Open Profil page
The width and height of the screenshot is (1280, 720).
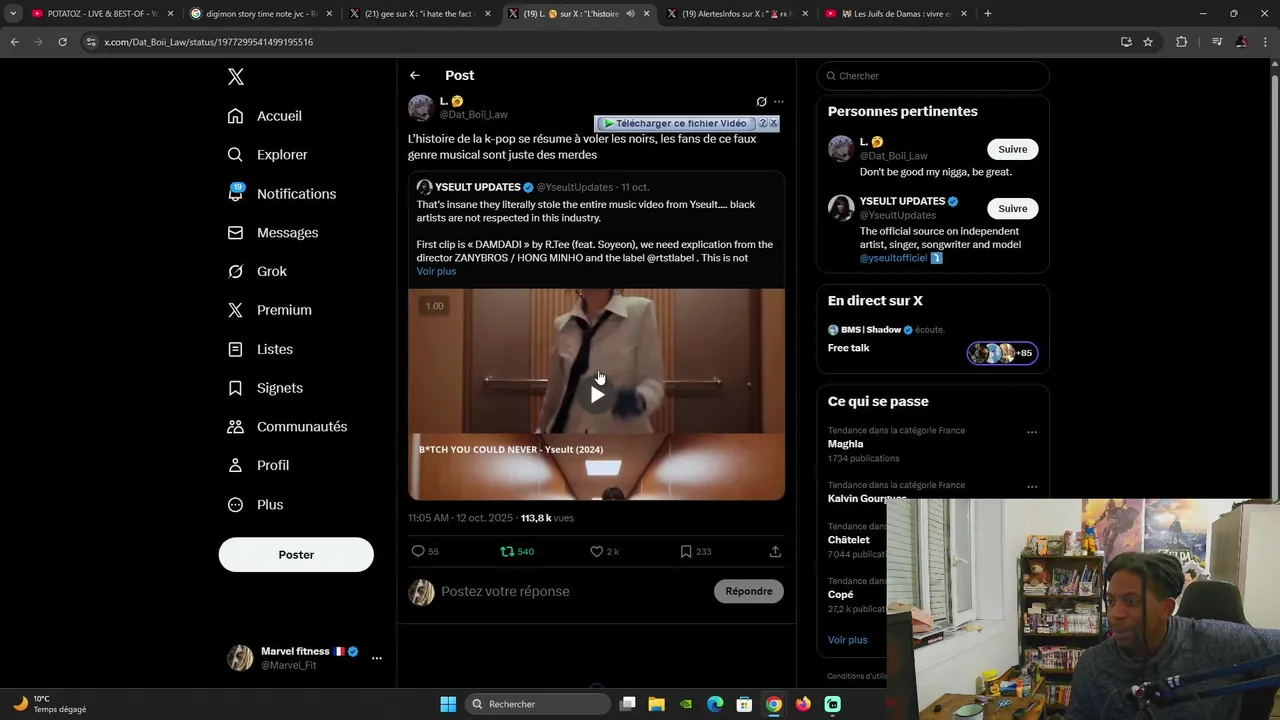coord(258,466)
